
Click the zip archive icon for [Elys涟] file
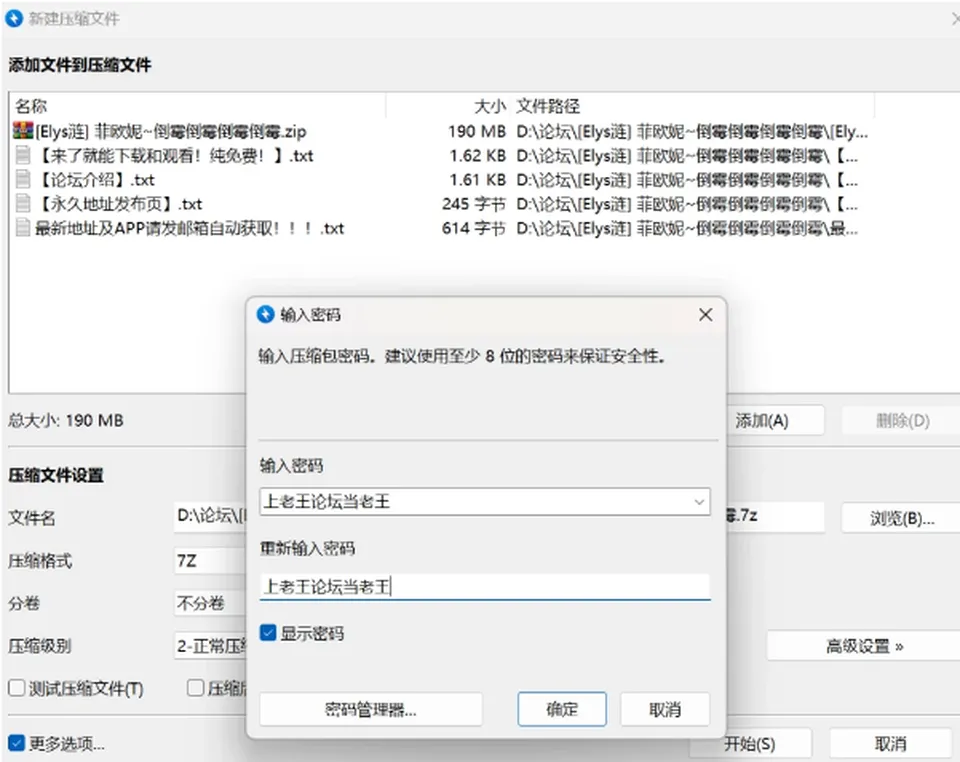click(x=23, y=130)
